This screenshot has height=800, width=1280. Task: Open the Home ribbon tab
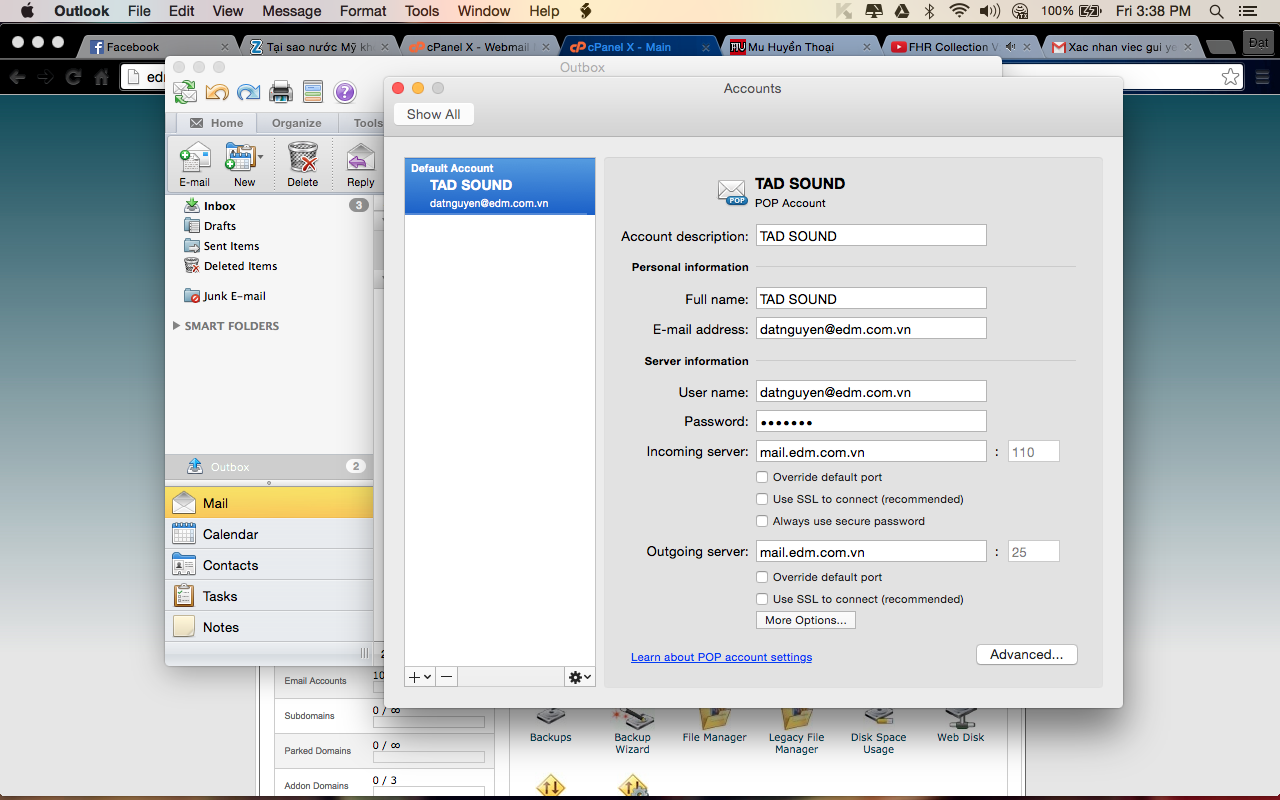216,123
